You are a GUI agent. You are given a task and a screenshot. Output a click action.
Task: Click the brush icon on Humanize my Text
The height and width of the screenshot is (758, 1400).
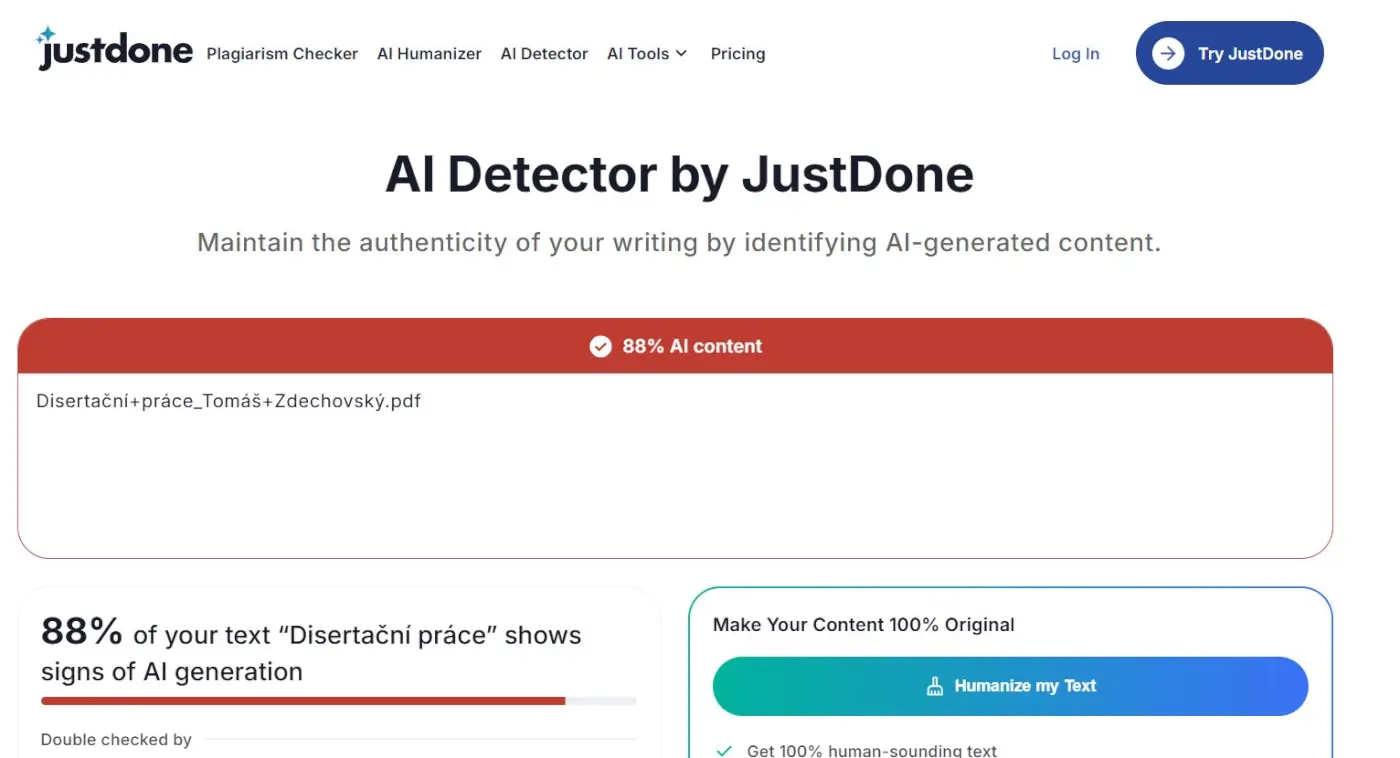(935, 686)
